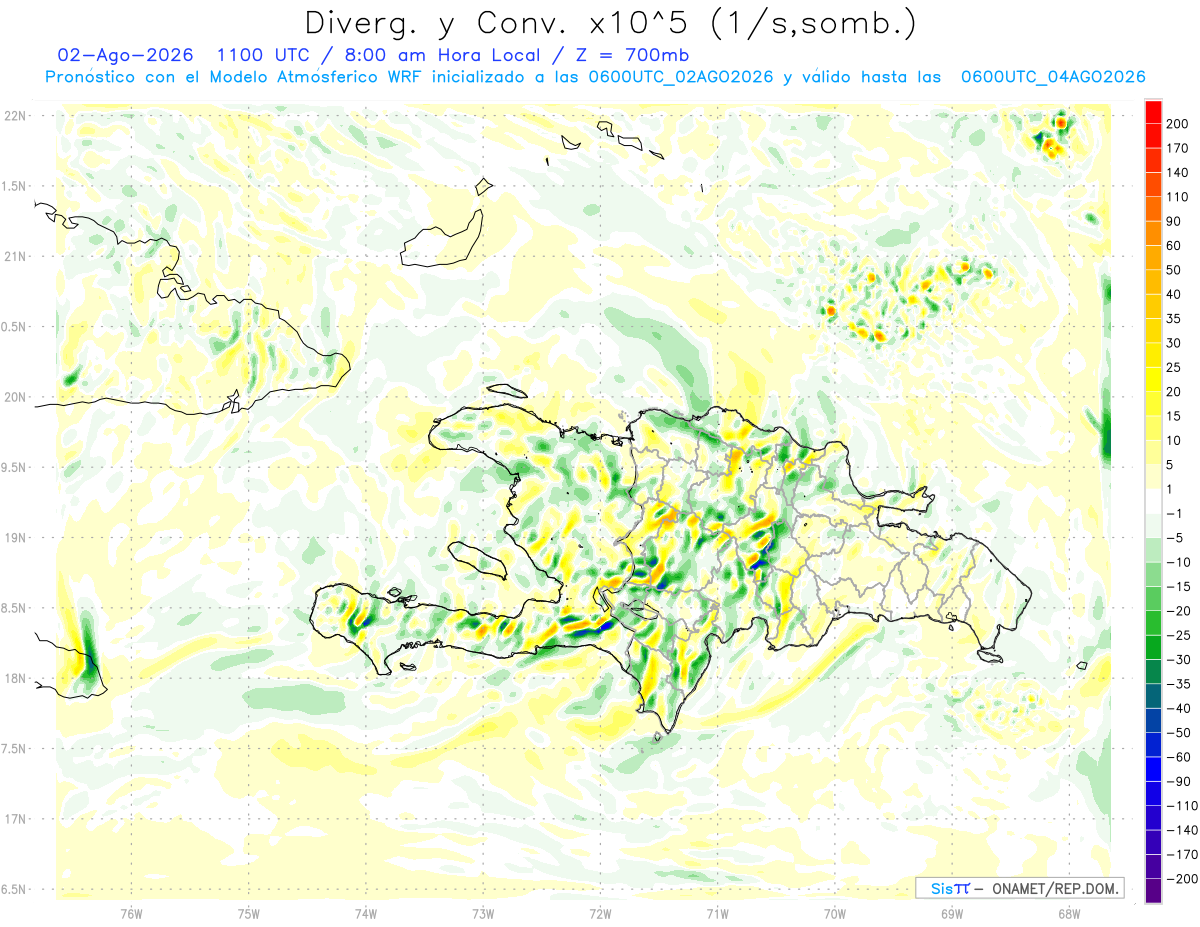Pick the topmost red swatch in color scale
The image size is (1200, 927).
tap(1153, 112)
